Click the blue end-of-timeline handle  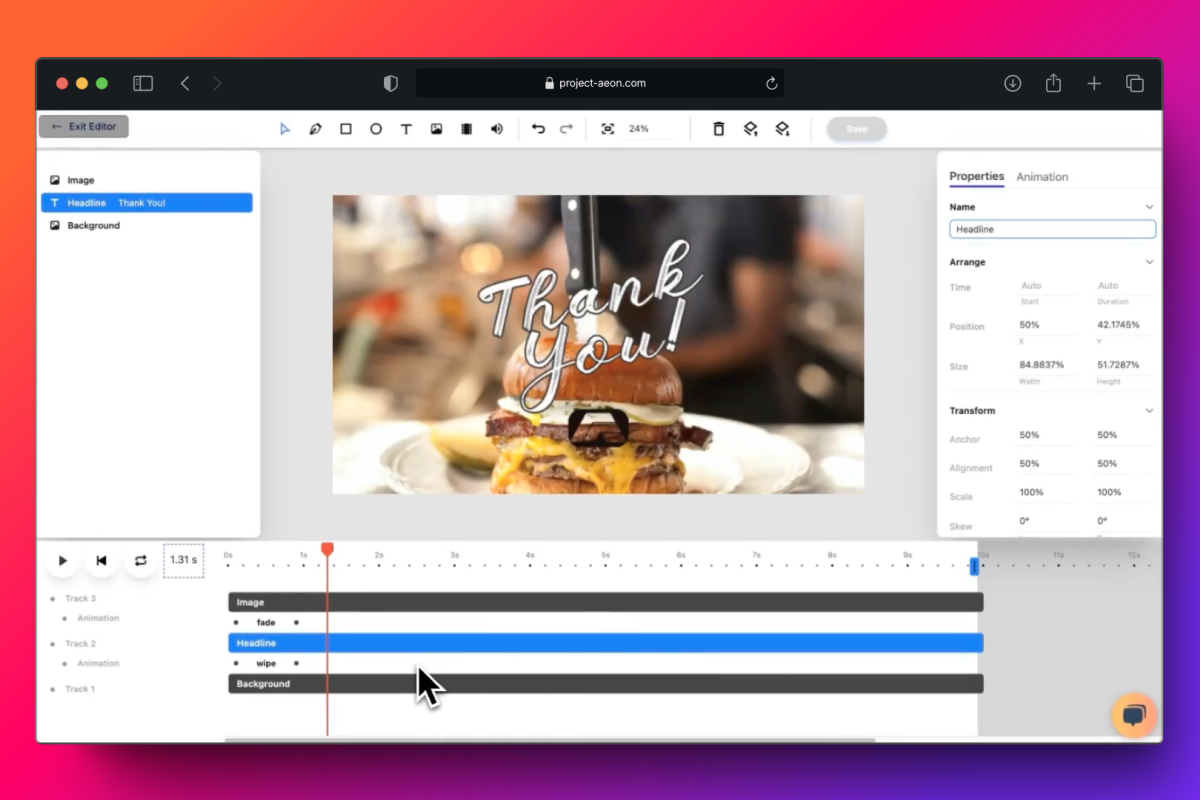(x=974, y=566)
